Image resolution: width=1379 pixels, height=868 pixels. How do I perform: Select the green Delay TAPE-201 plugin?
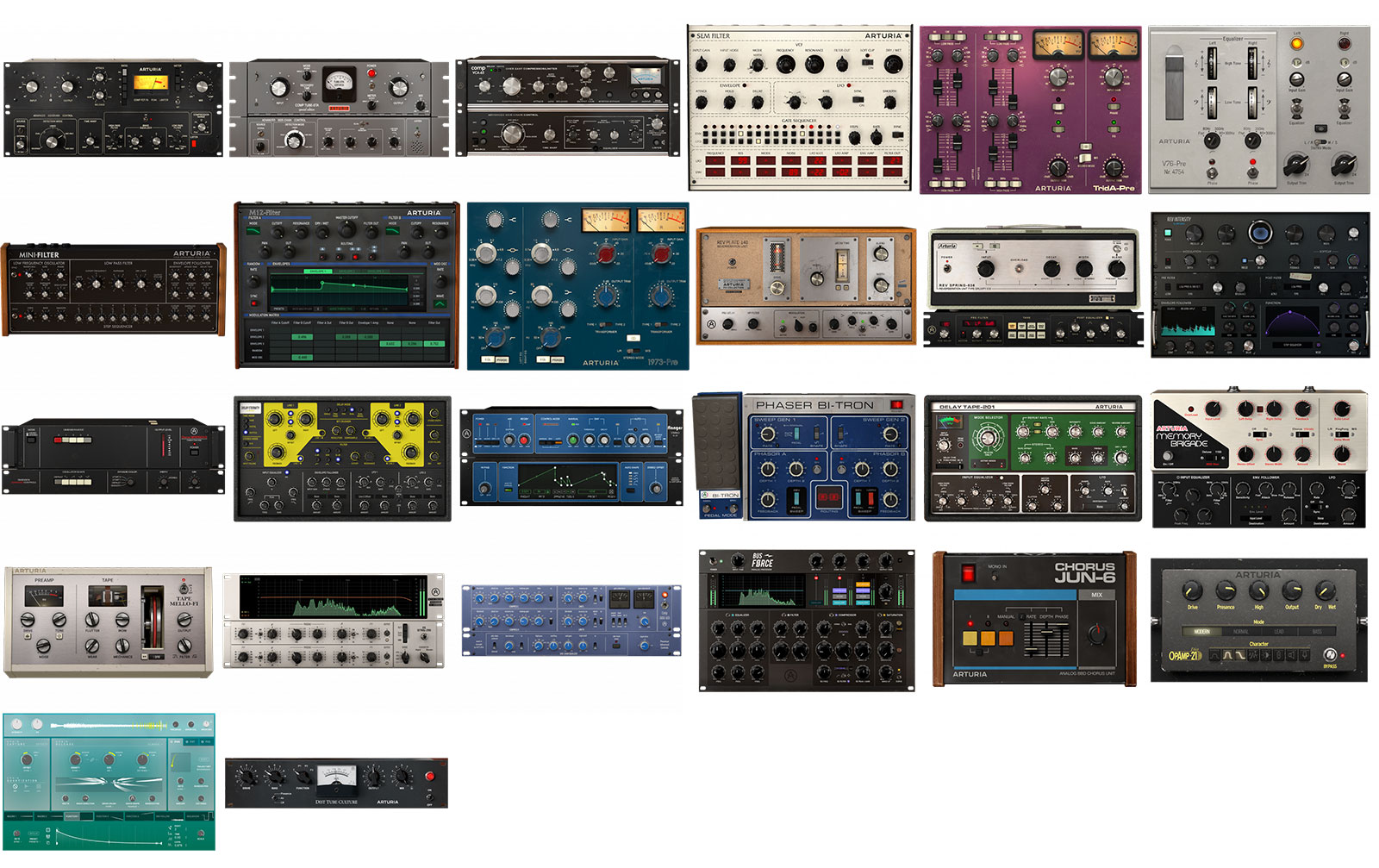[x=1033, y=459]
